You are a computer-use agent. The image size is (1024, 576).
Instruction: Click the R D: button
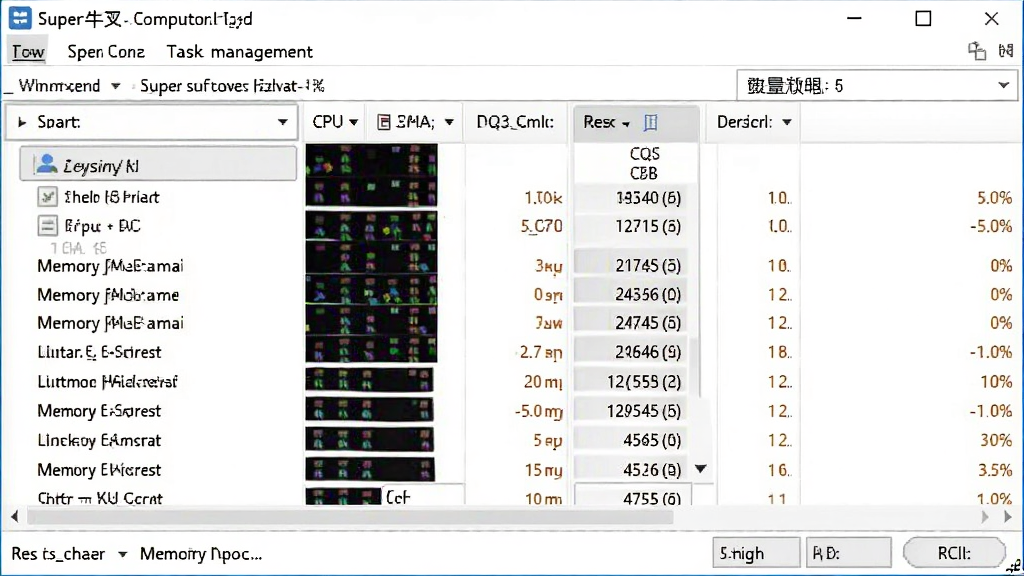coord(849,553)
